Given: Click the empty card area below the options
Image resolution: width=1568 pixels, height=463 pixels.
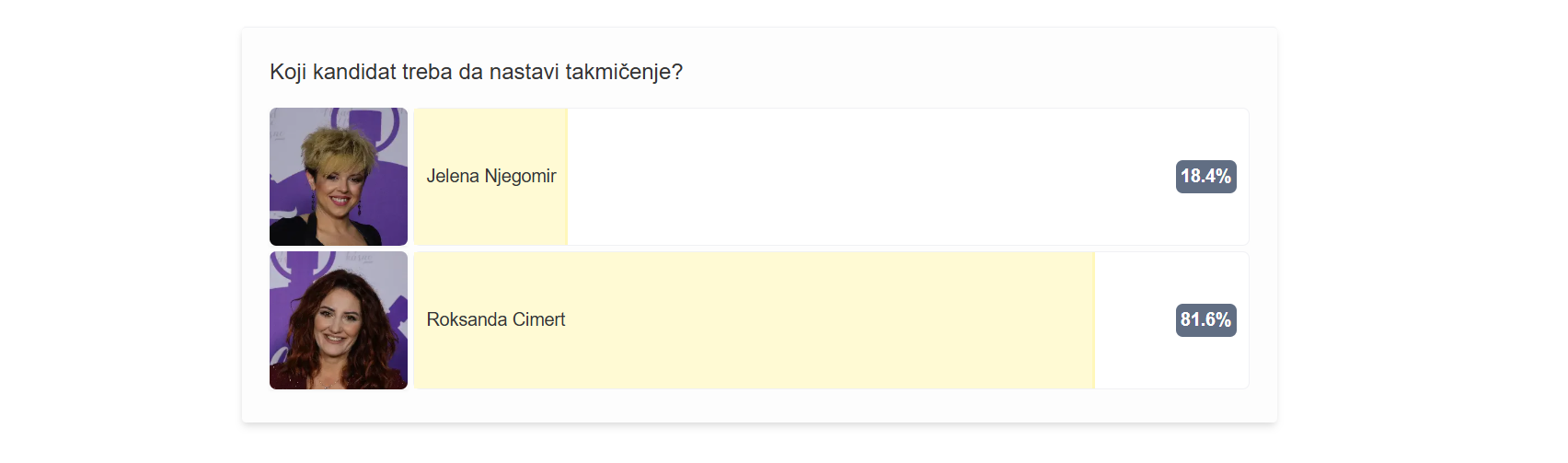Looking at the screenshot, I should [759, 407].
